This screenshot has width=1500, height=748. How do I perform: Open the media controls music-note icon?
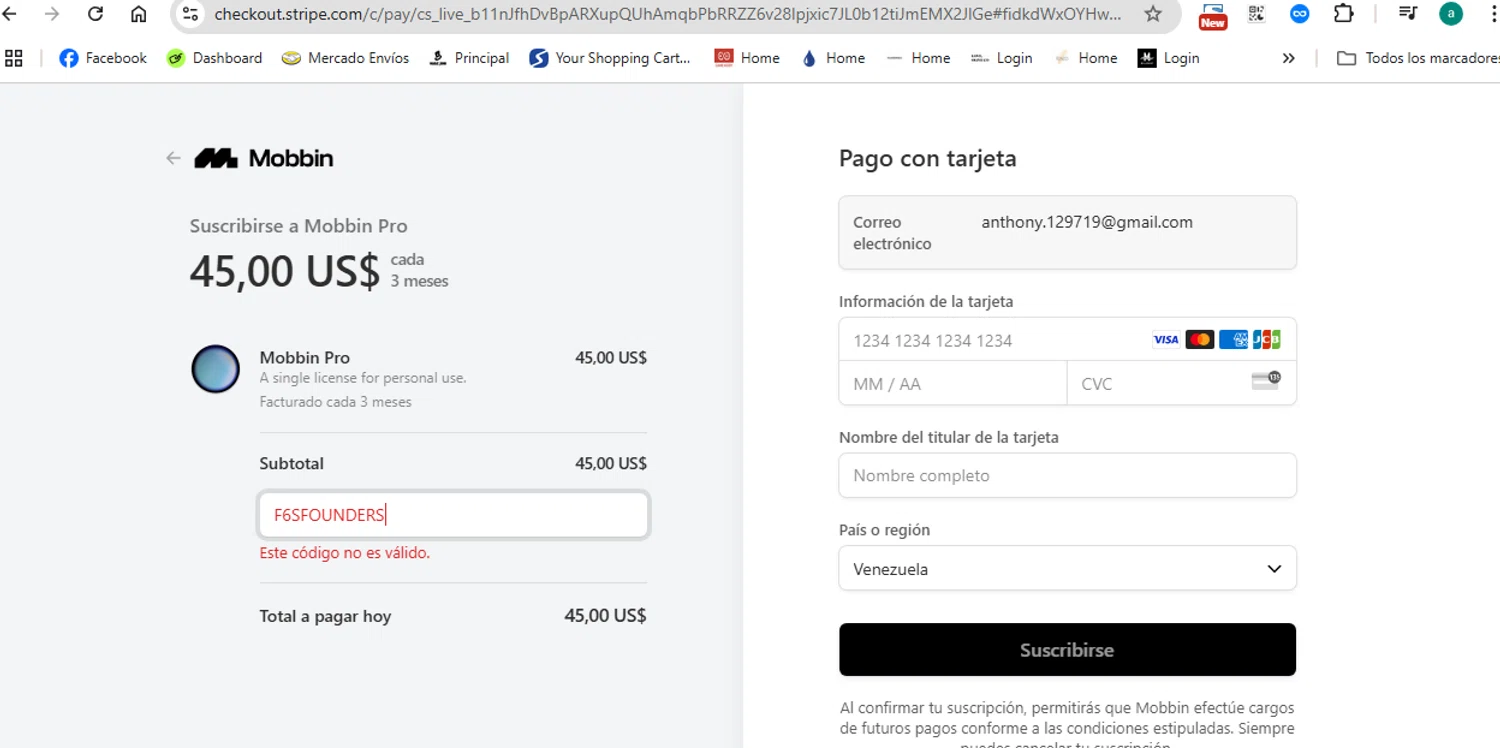[x=1407, y=14]
